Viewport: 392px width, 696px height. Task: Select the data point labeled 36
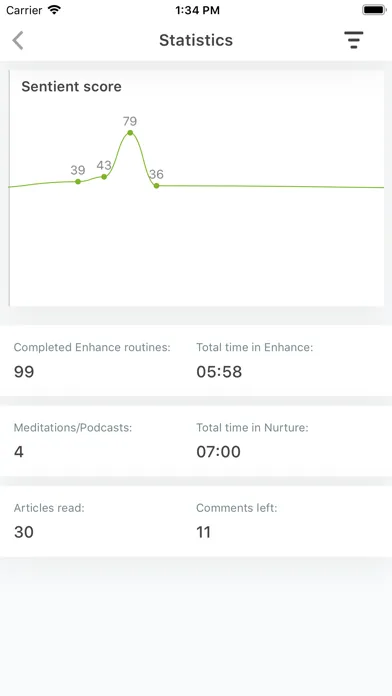156,186
